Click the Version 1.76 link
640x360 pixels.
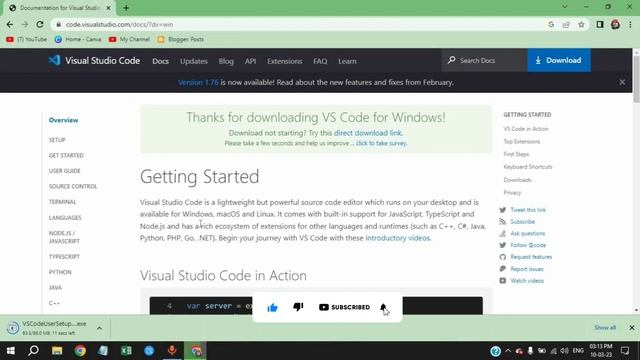coord(198,82)
